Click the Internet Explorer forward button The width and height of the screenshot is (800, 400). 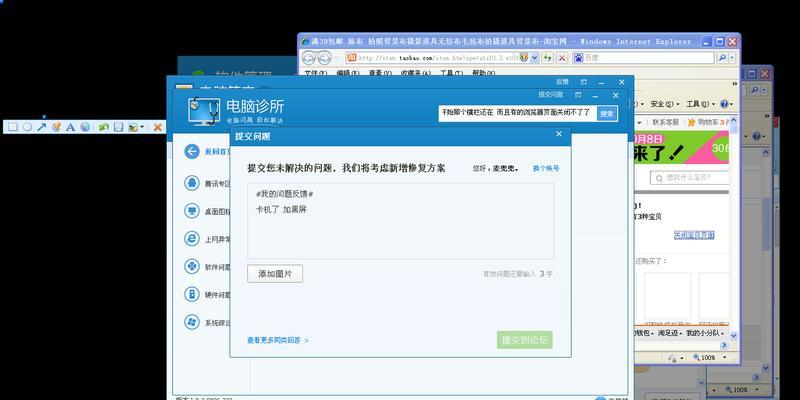click(323, 58)
